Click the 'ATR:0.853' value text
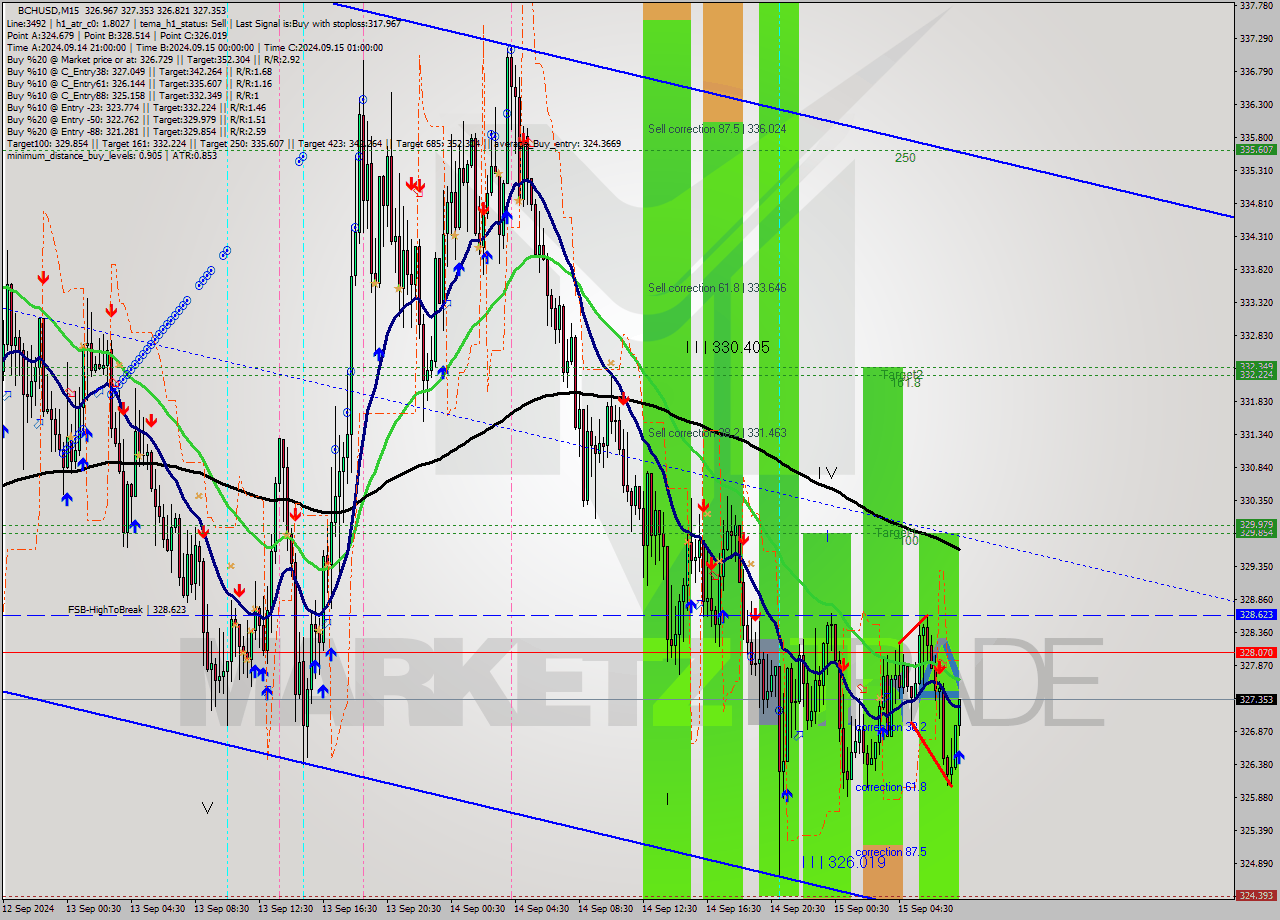1280x920 pixels. pyautogui.click(x=196, y=155)
